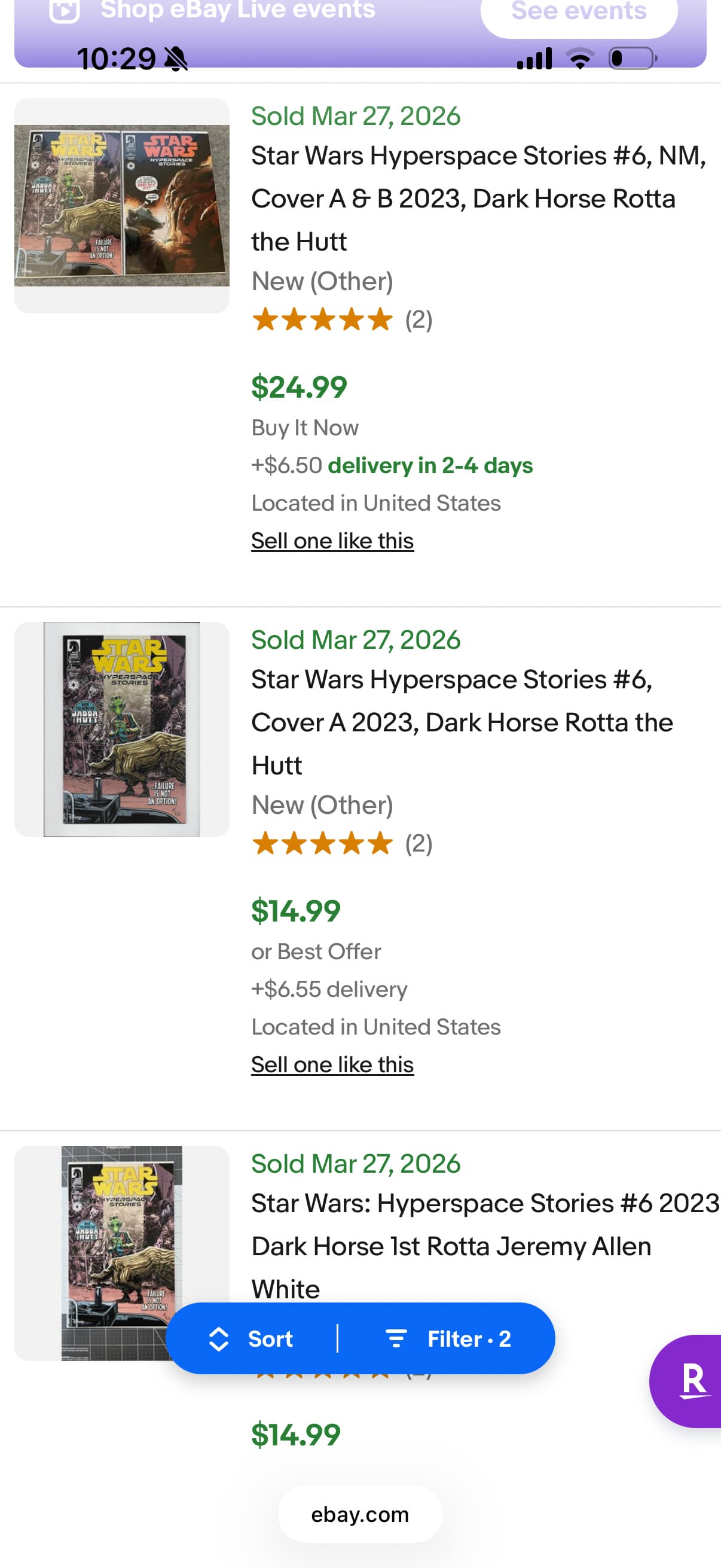Viewport: 721px width, 1568px height.
Task: Tap the ebay.com address pill
Action: pos(360,1514)
